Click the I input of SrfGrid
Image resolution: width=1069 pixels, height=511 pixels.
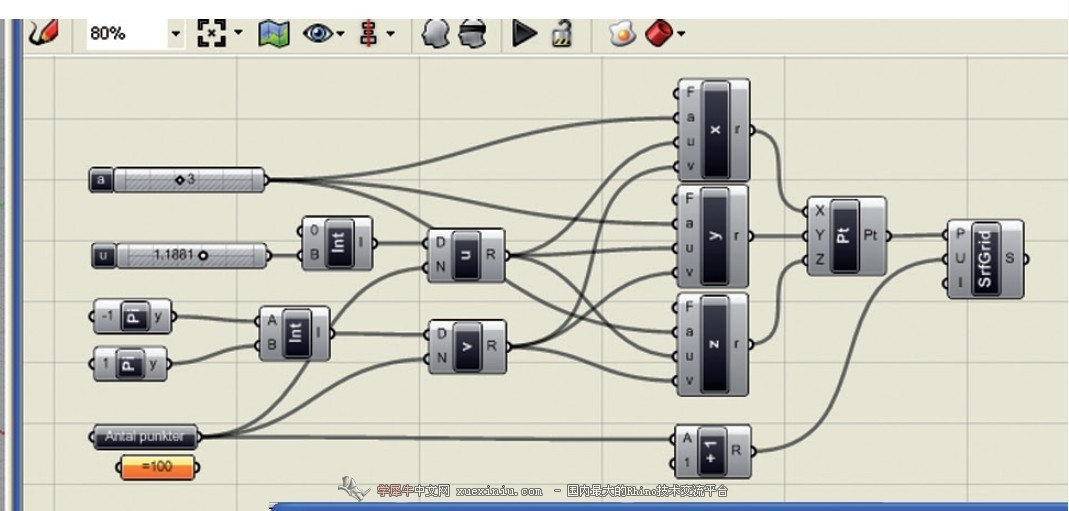pos(960,283)
